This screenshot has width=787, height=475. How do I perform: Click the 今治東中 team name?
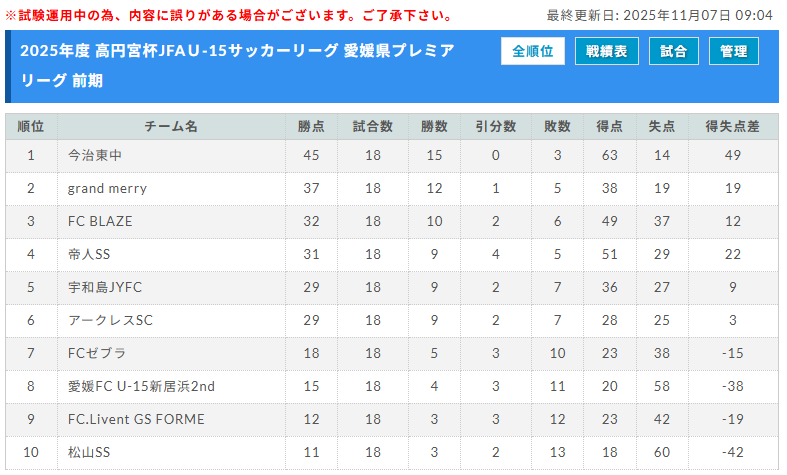tap(95, 155)
